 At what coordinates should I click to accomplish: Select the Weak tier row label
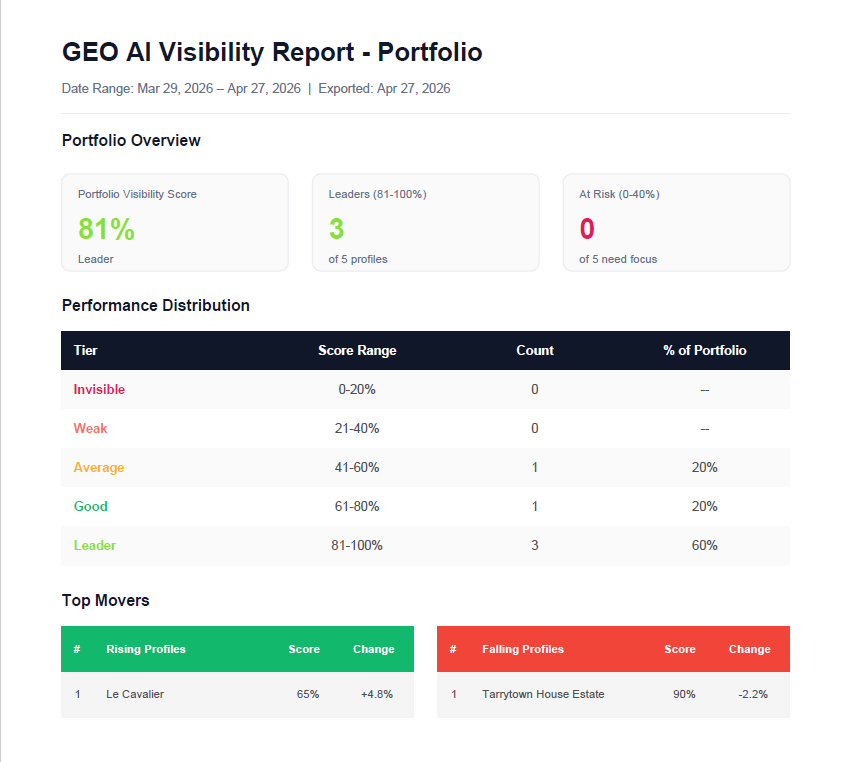(x=90, y=428)
